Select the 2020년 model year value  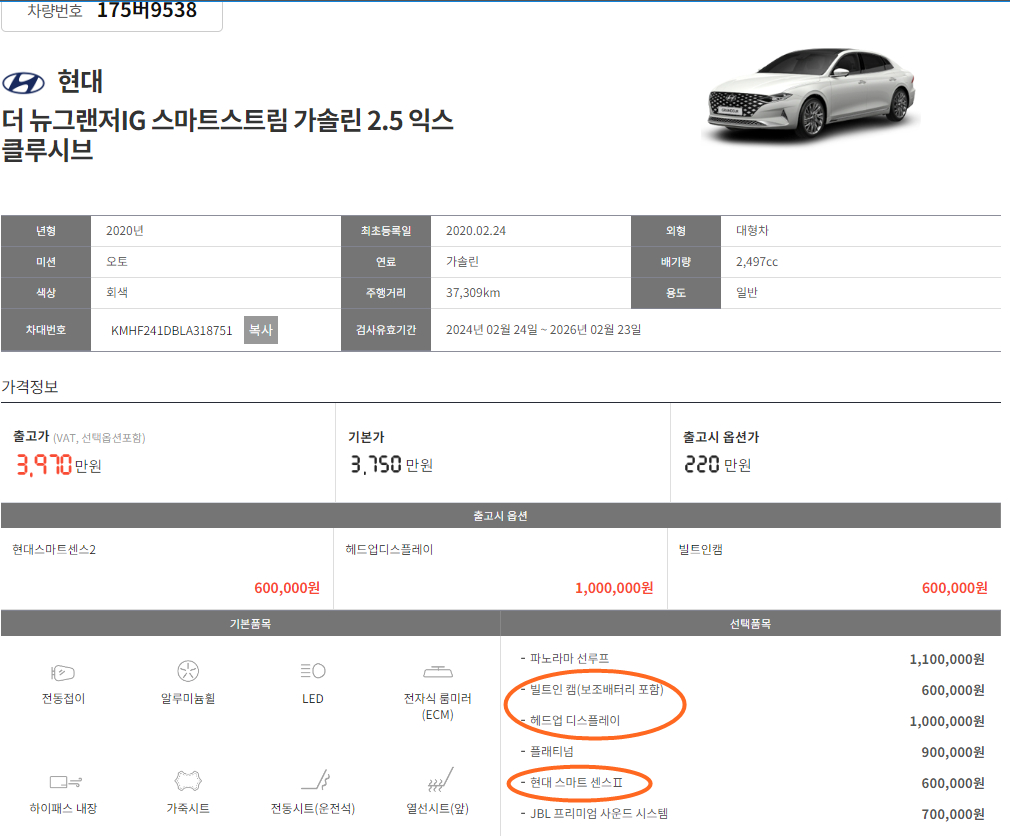(125, 231)
